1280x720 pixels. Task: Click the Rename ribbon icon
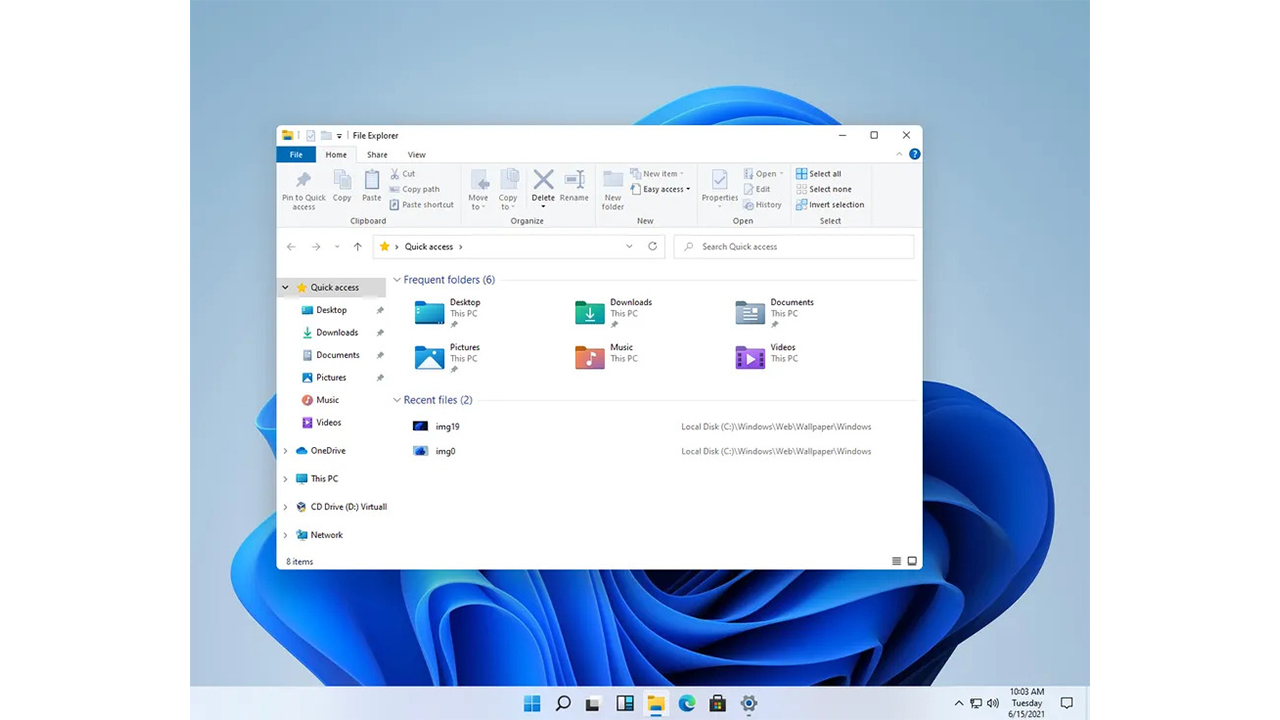click(x=574, y=180)
